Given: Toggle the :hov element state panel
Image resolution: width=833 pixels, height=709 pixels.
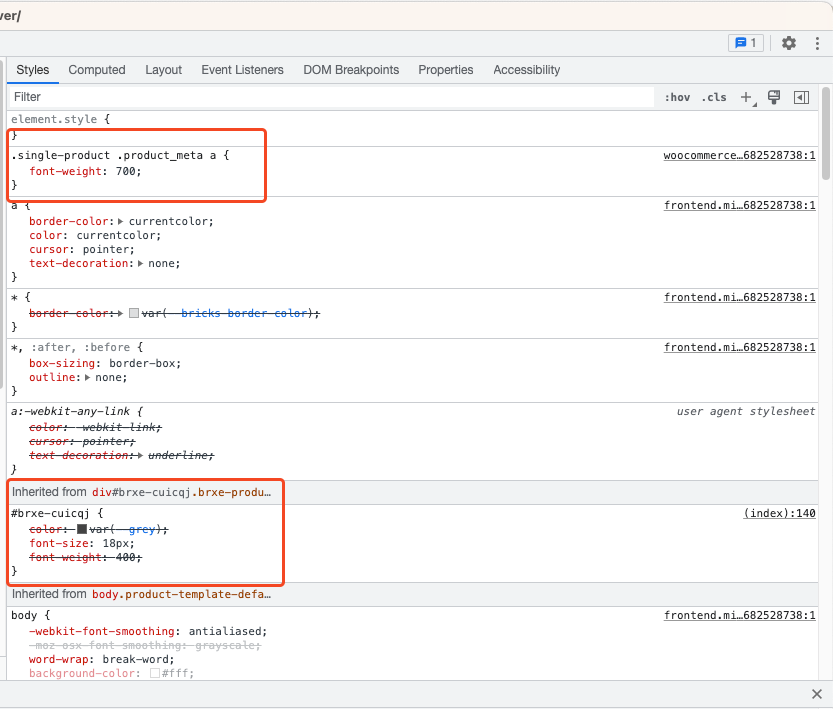Looking at the screenshot, I should point(677,97).
